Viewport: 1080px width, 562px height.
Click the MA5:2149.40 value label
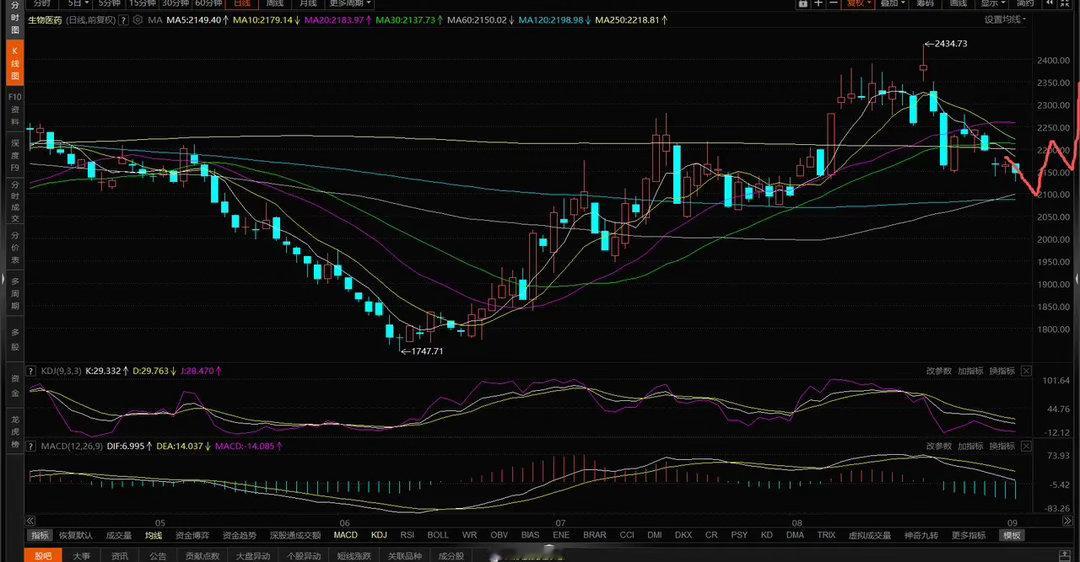click(198, 20)
